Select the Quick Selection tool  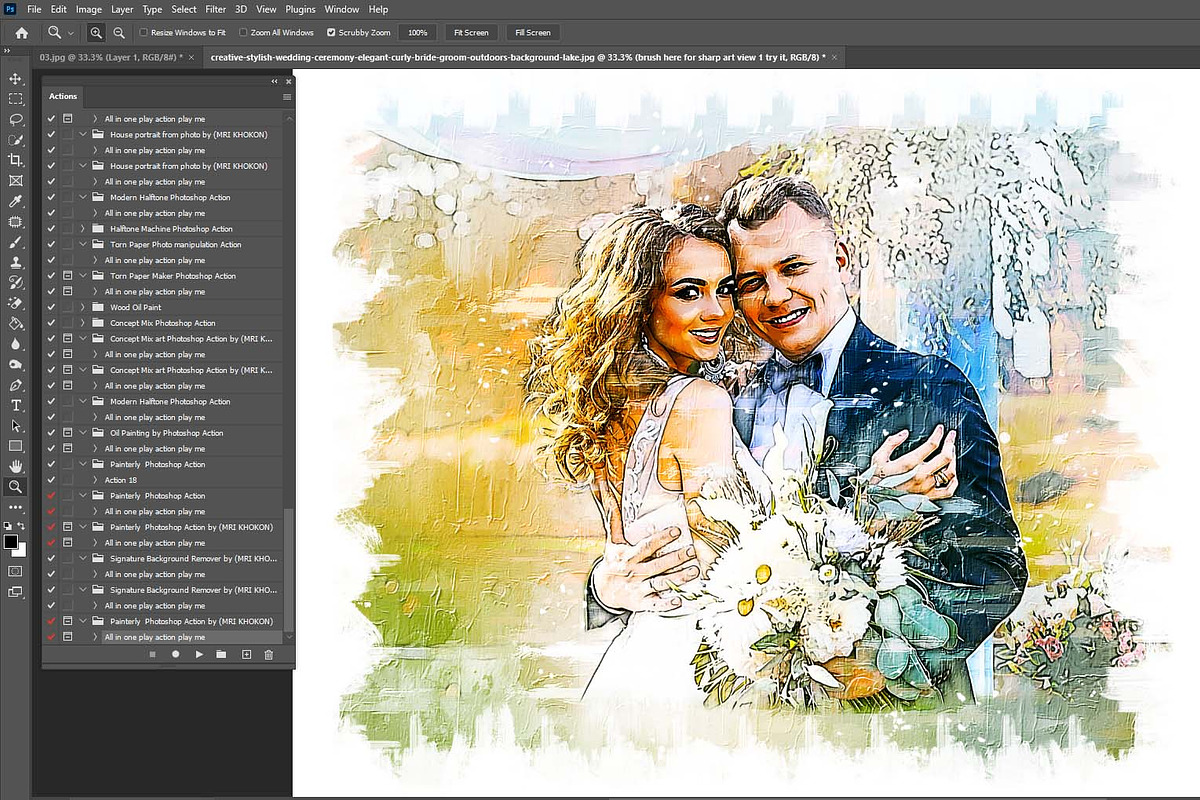15,140
